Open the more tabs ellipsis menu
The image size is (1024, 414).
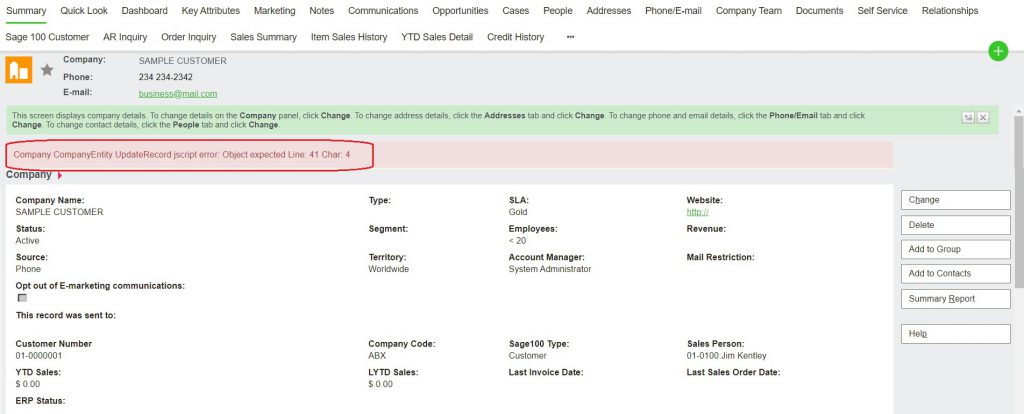click(x=571, y=37)
